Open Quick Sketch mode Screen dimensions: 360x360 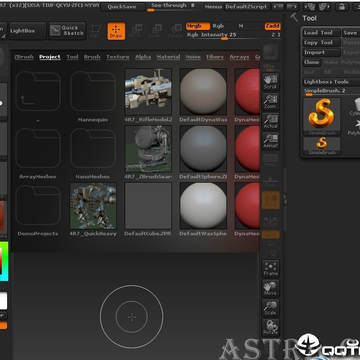tap(67, 31)
